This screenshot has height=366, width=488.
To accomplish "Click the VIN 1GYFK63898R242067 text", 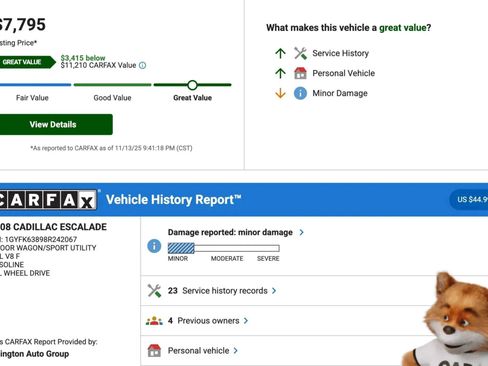I will pos(41,239).
